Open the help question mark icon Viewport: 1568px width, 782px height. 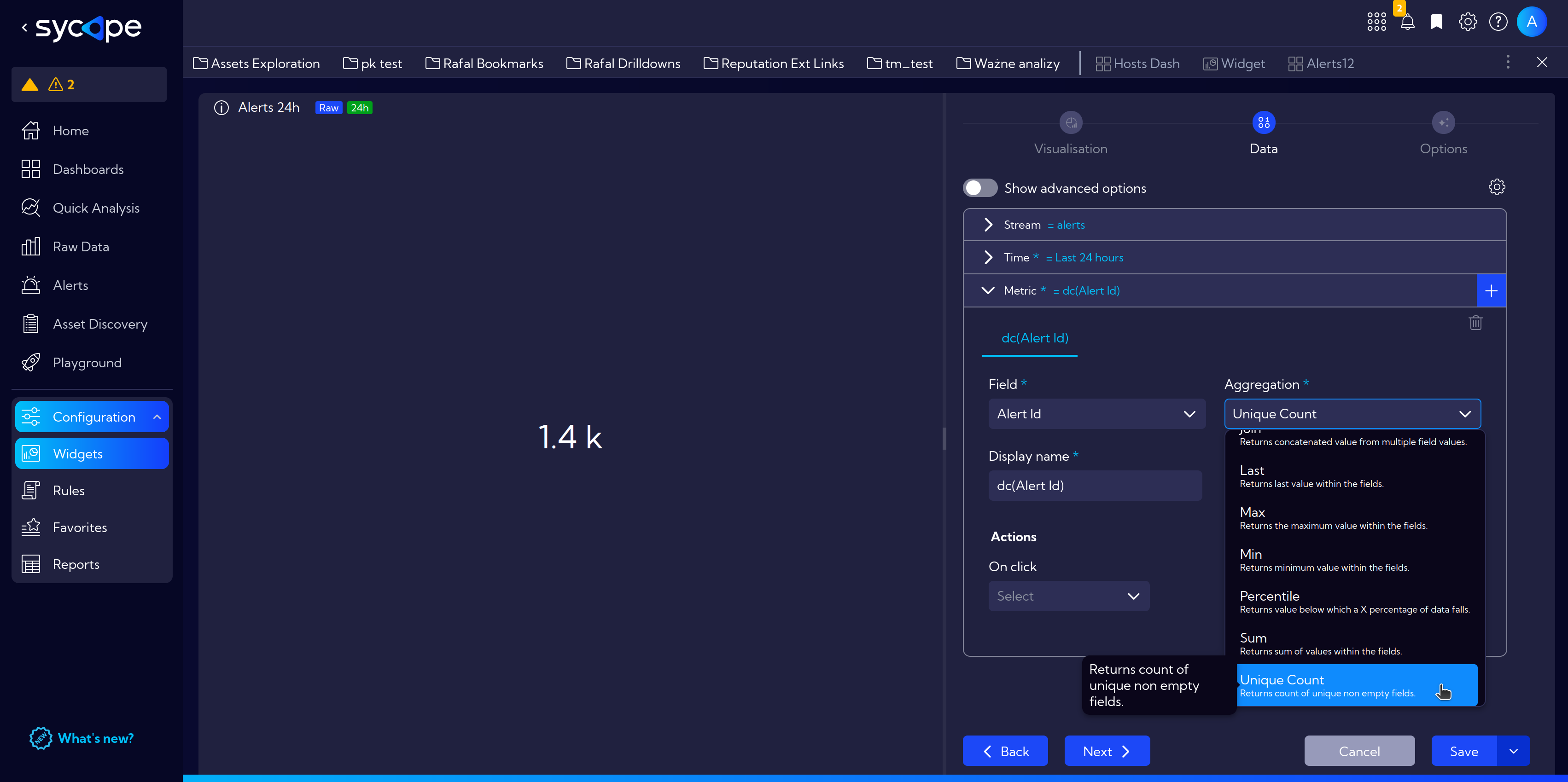point(1498,22)
